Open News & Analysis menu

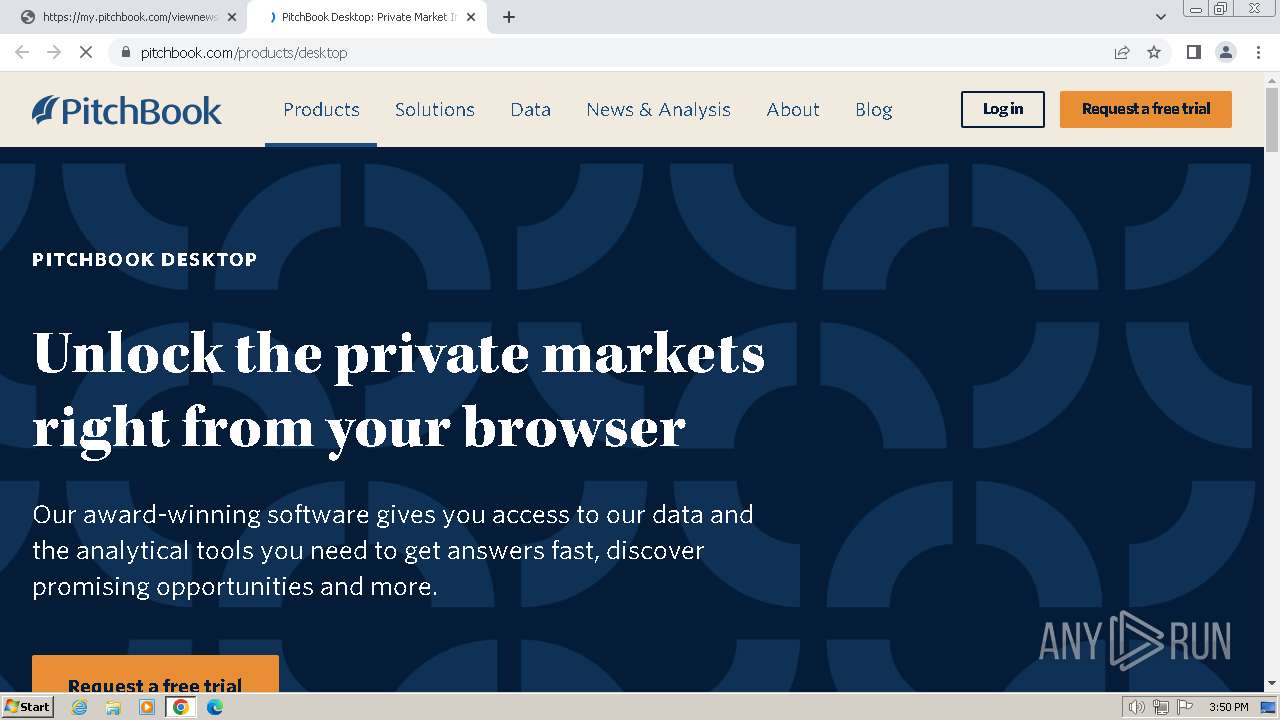[x=658, y=110]
